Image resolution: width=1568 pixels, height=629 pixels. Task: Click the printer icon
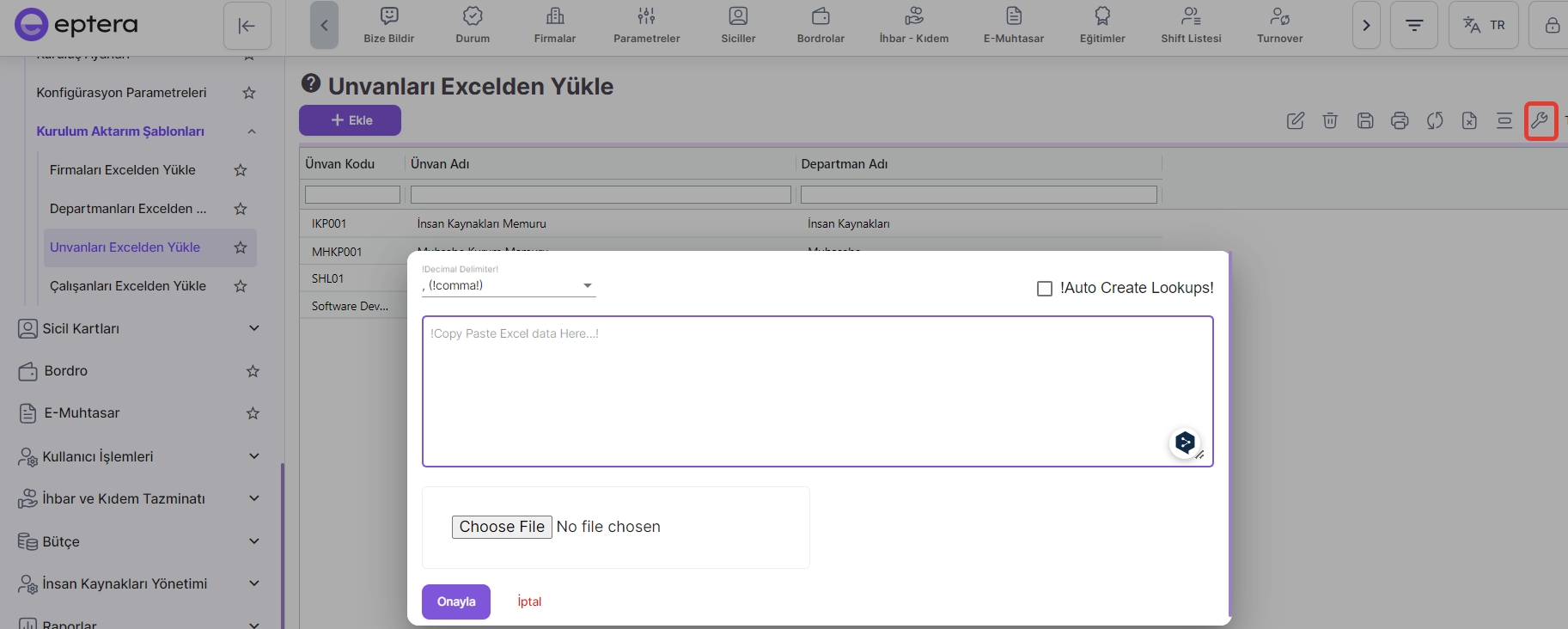click(1400, 121)
